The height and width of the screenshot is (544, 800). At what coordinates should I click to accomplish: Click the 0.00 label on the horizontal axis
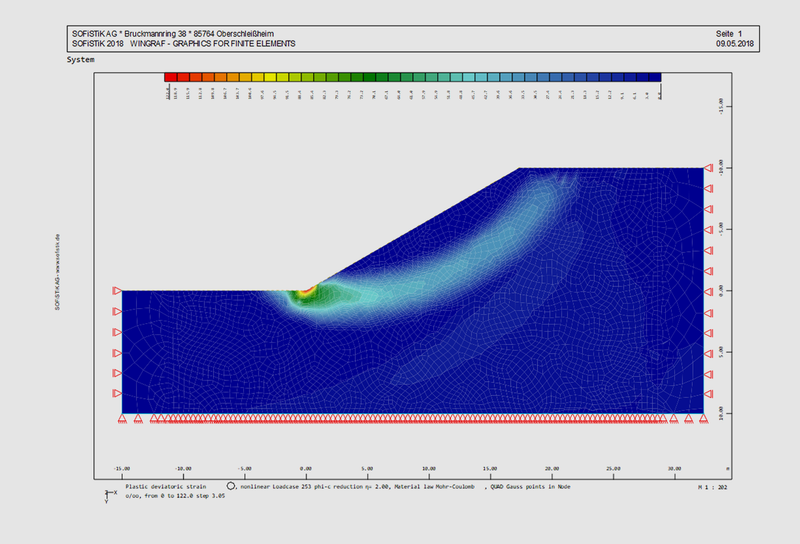[306, 467]
